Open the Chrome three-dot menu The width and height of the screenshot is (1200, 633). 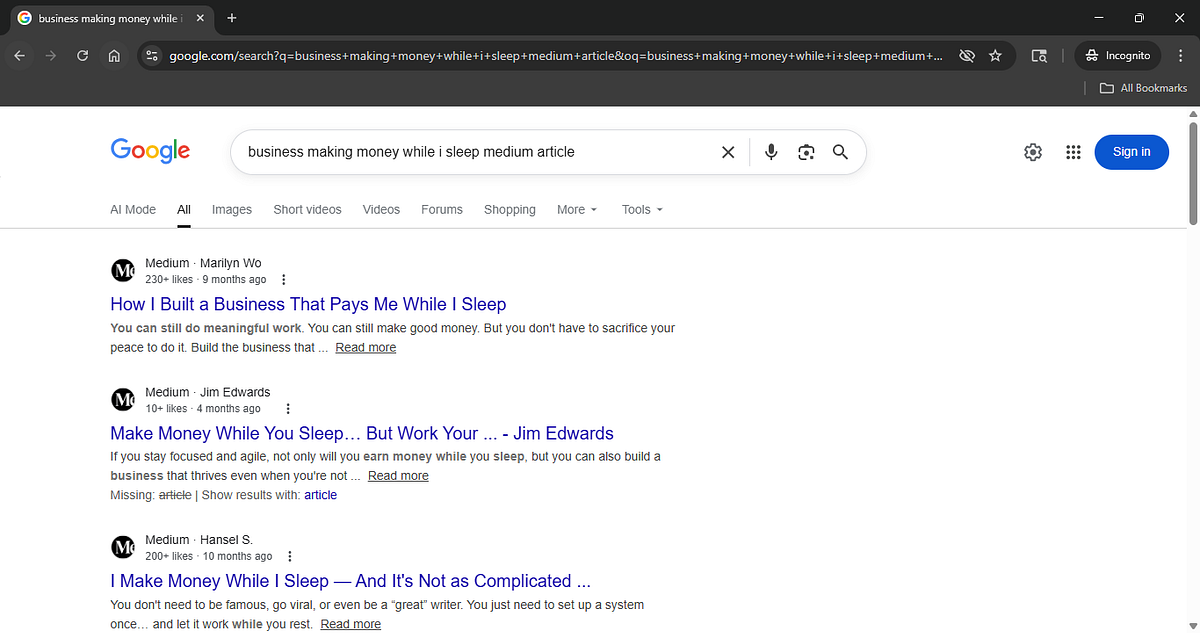[x=1180, y=56]
